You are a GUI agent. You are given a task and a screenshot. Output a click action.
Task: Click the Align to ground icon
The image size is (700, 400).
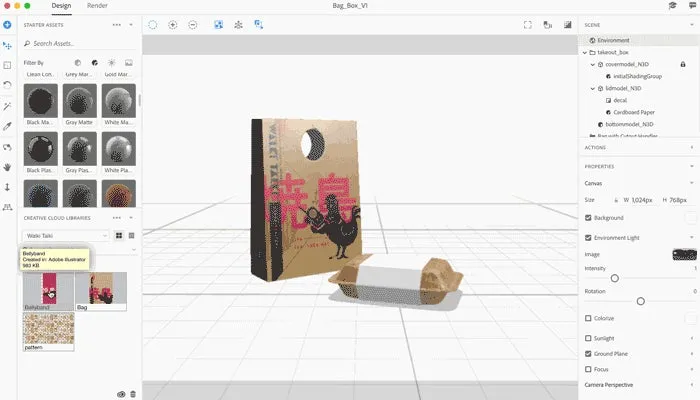238,25
